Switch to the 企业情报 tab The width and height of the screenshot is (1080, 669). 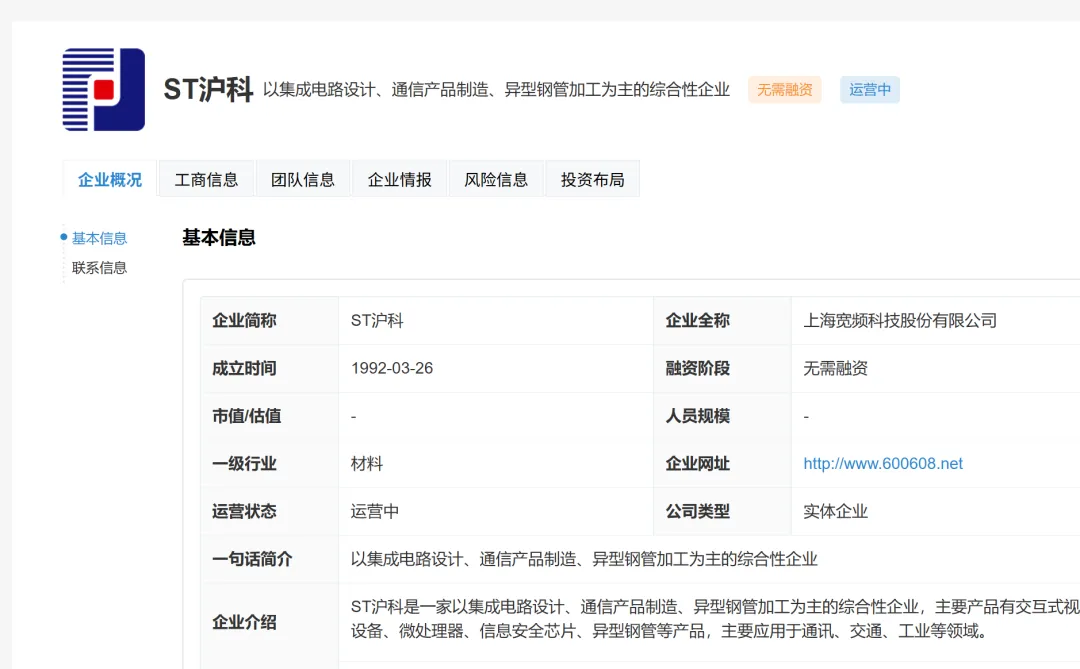399,179
